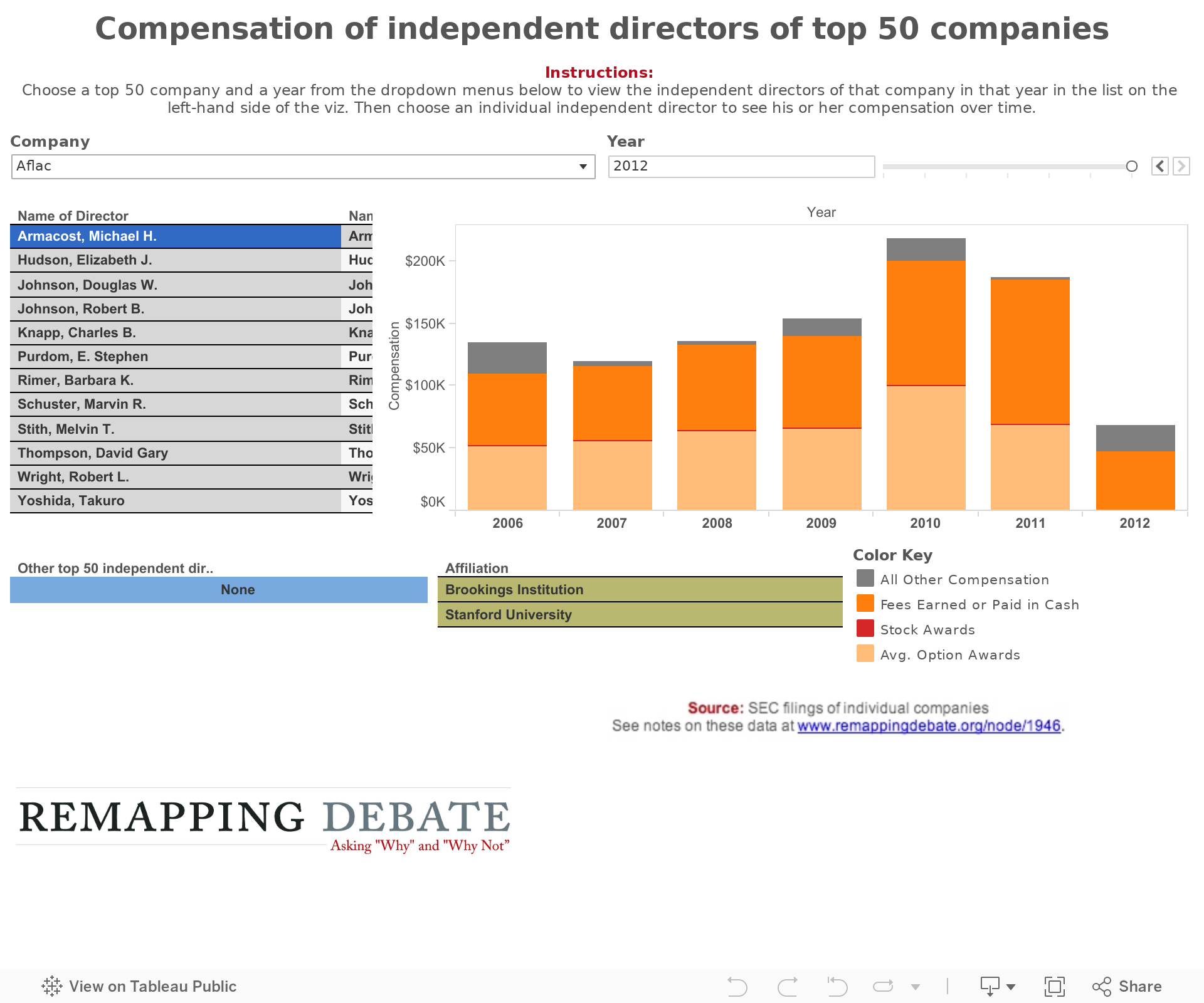Click the gray segment of 2012 bar

pos(1136,438)
